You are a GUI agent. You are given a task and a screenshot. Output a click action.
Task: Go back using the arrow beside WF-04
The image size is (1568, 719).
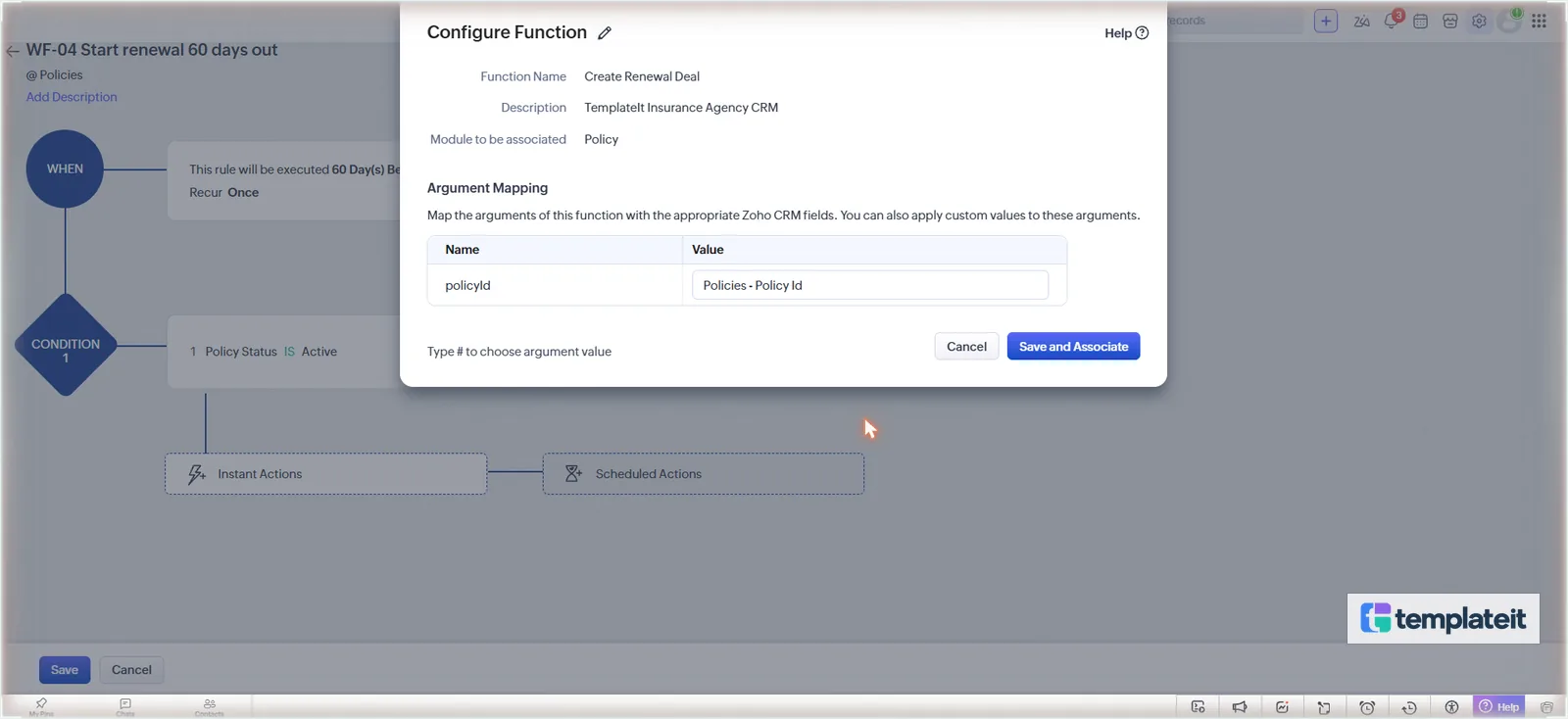coord(13,51)
